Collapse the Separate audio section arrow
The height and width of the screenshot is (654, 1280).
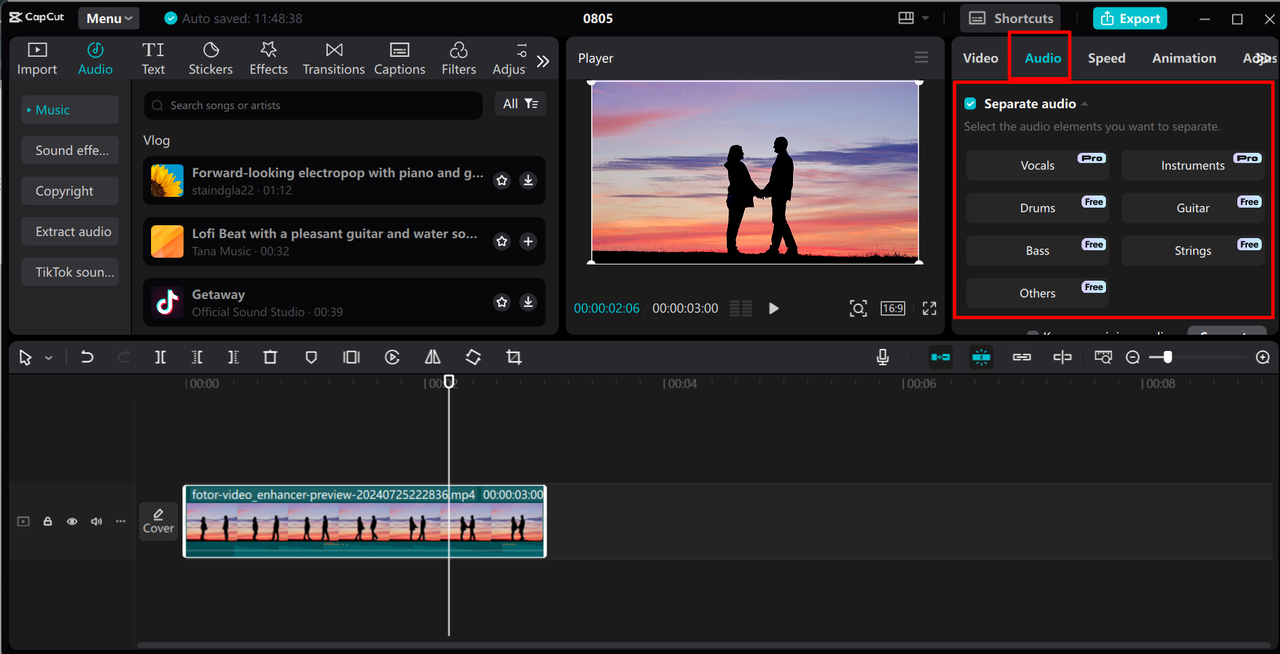[x=1084, y=104]
